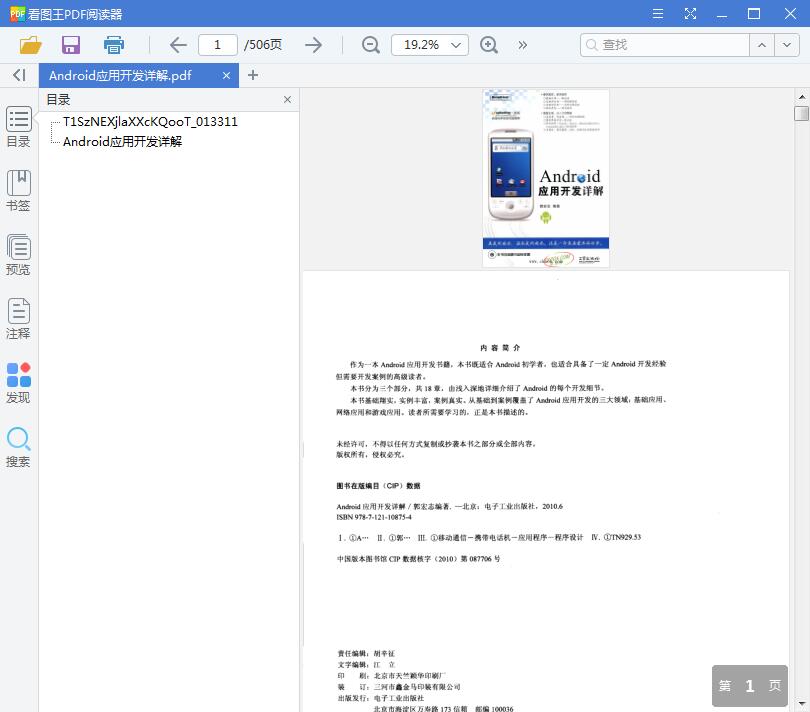Open the 目录 (table of contents) panel

click(x=18, y=127)
